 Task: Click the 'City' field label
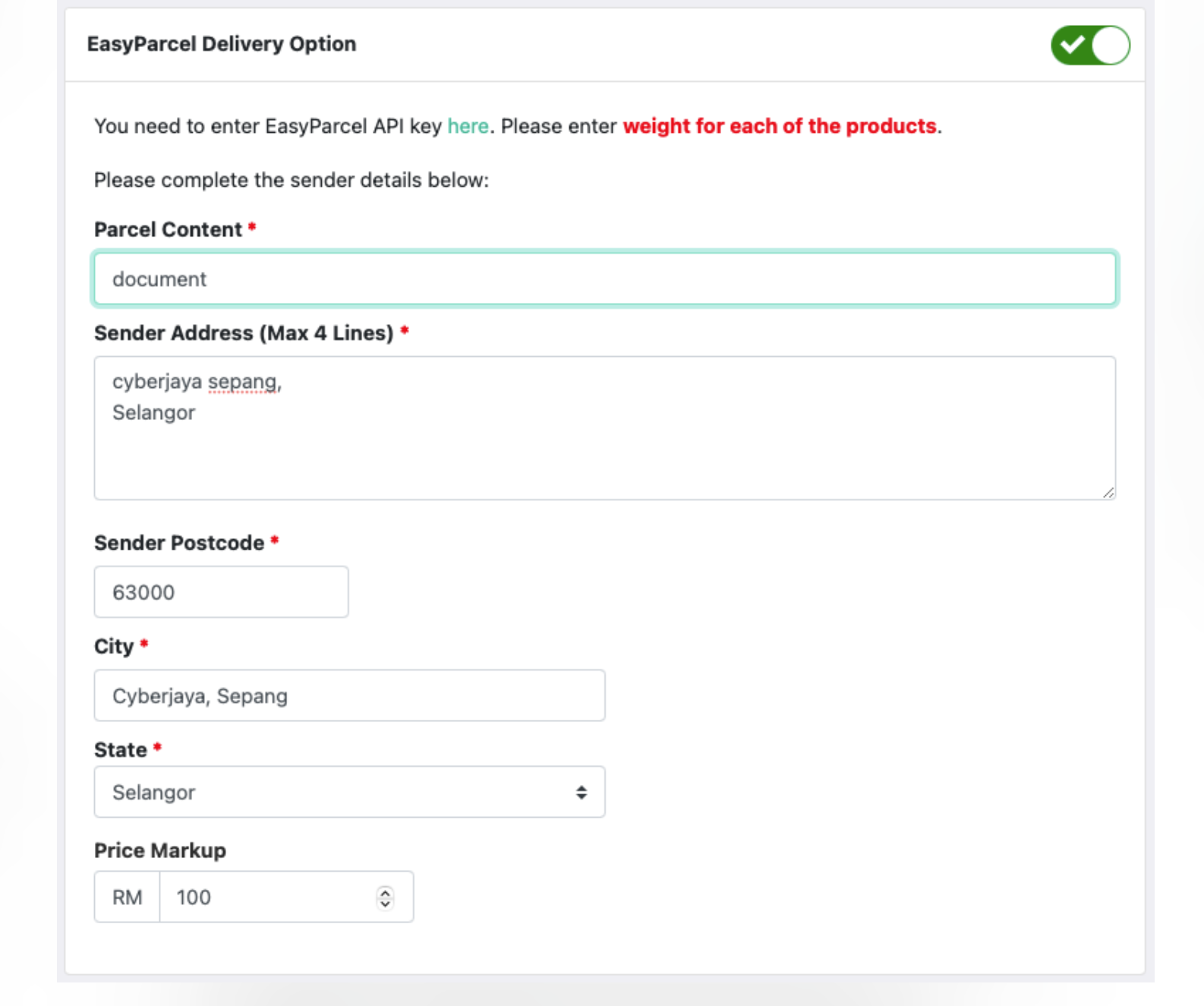click(x=114, y=647)
